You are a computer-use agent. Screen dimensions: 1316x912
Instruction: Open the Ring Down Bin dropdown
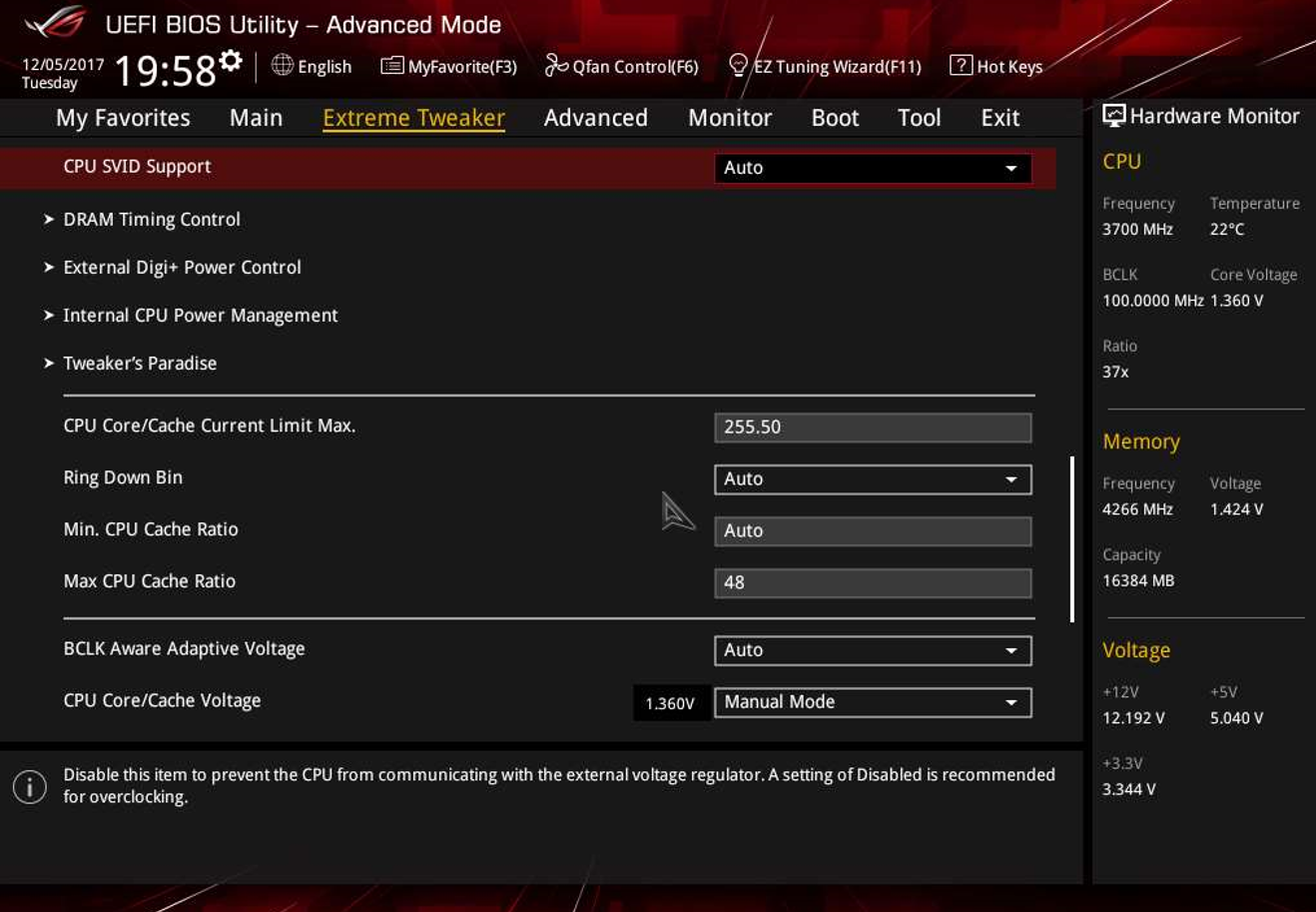[x=873, y=479]
